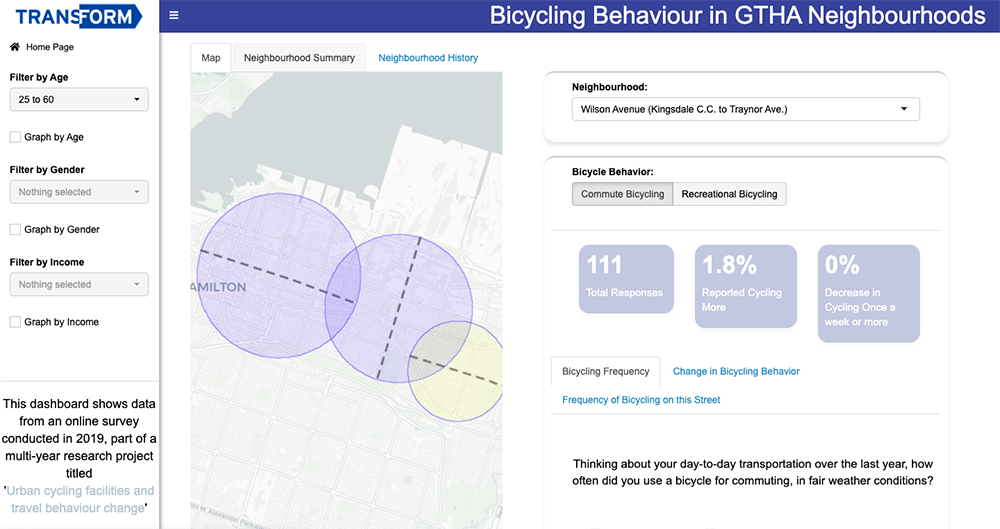Viewport: 1000px width, 529px height.
Task: Open the Neighbourhood History tab
Action: (x=428, y=58)
